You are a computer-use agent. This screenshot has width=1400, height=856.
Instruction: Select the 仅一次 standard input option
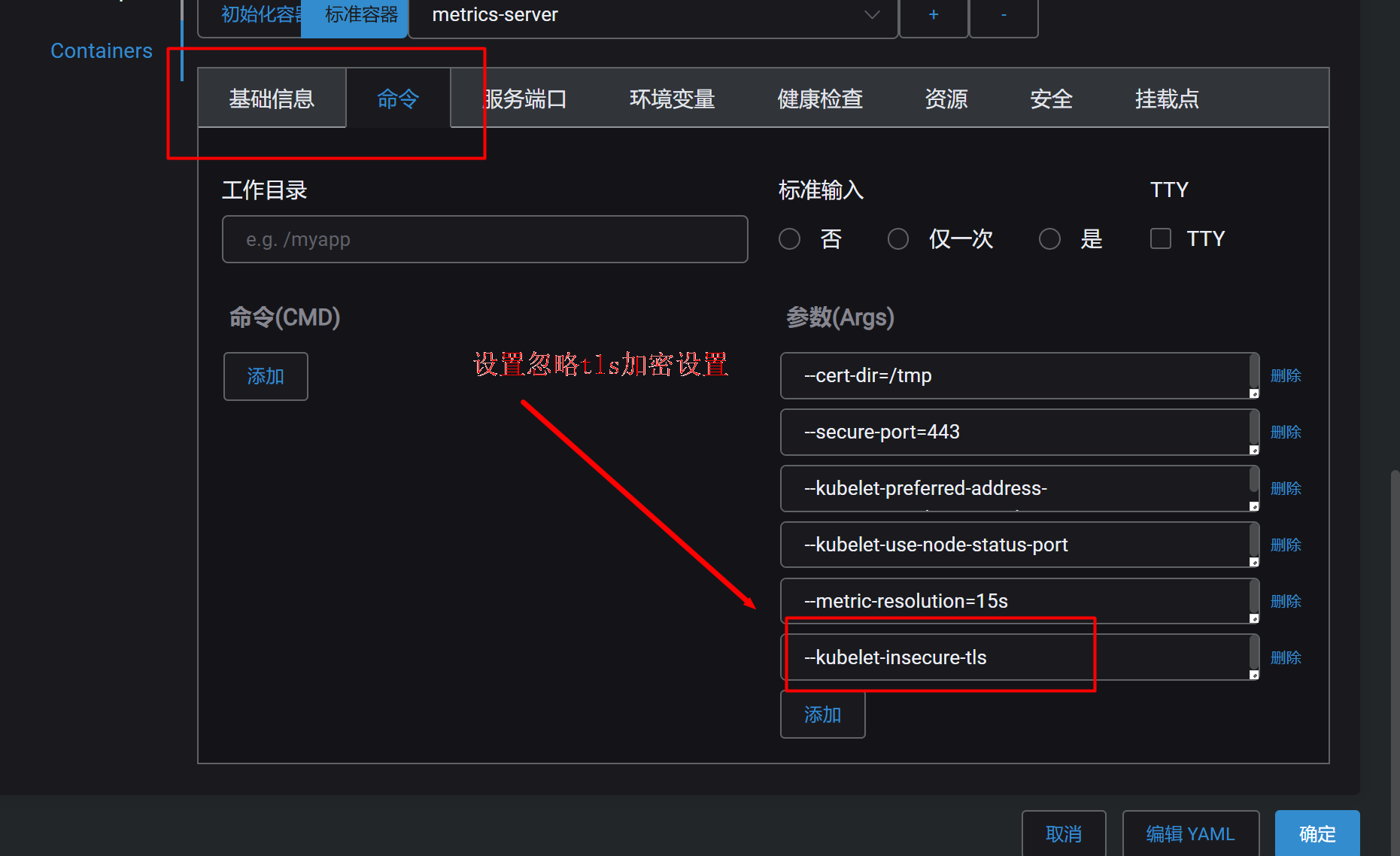pyautogui.click(x=898, y=239)
